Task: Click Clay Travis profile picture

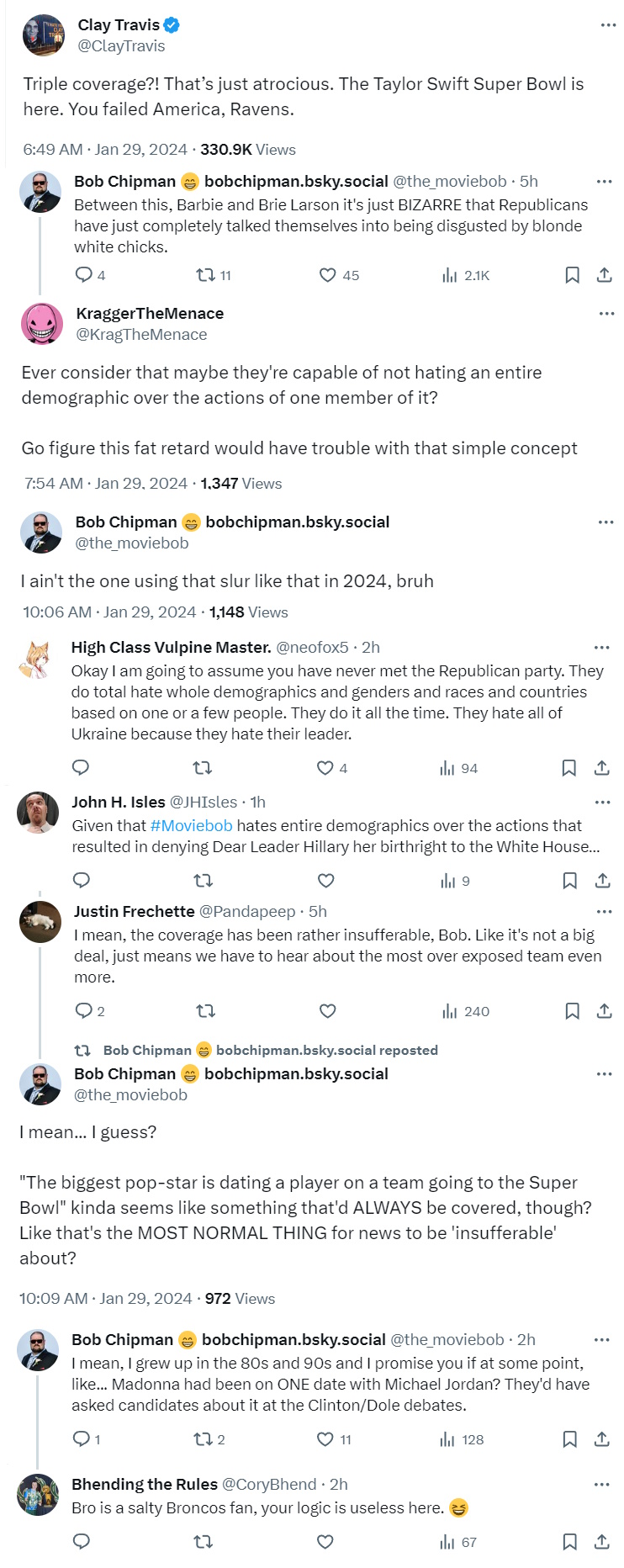Action: (x=44, y=35)
